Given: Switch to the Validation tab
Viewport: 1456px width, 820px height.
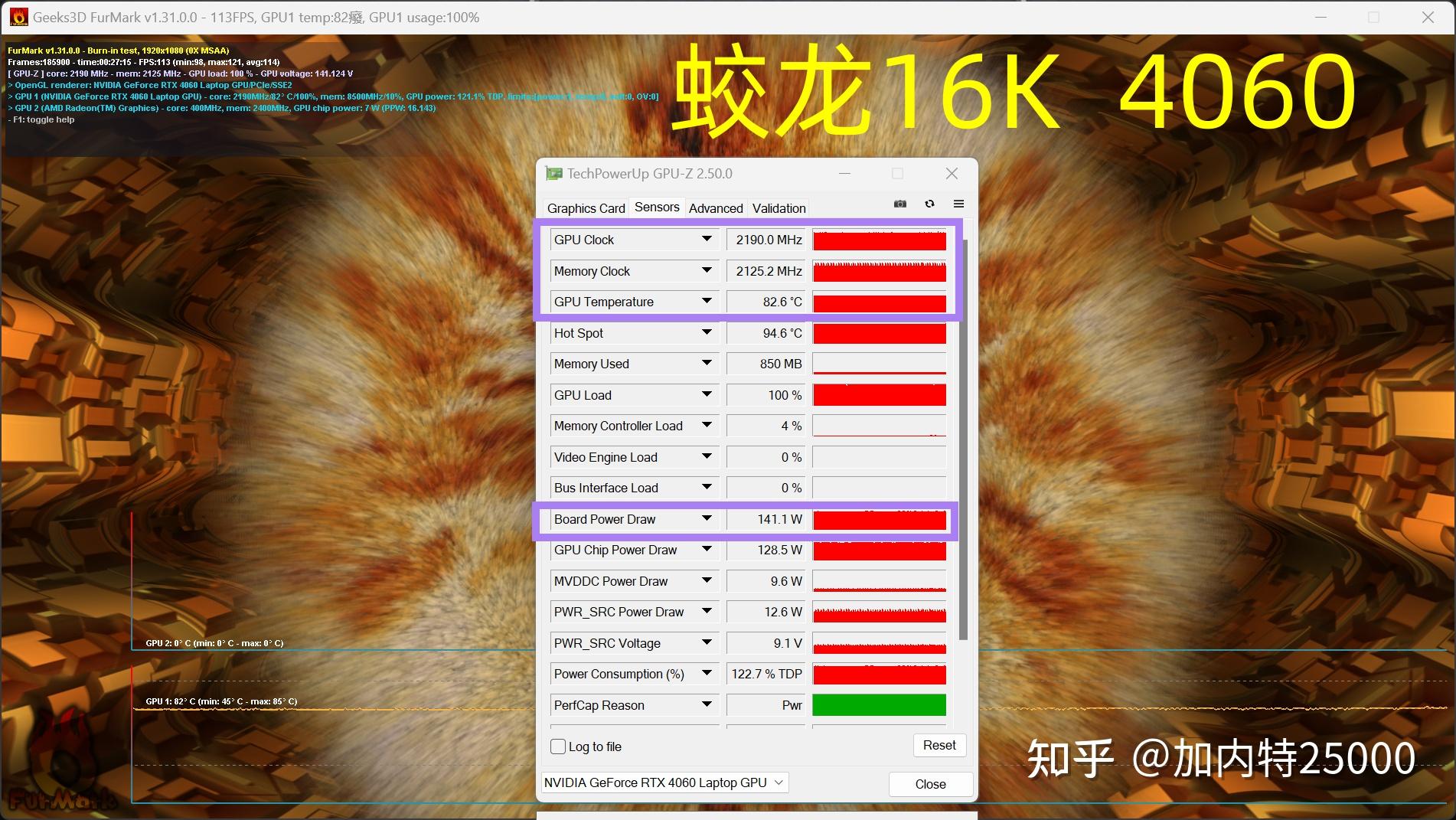Looking at the screenshot, I should [778, 208].
